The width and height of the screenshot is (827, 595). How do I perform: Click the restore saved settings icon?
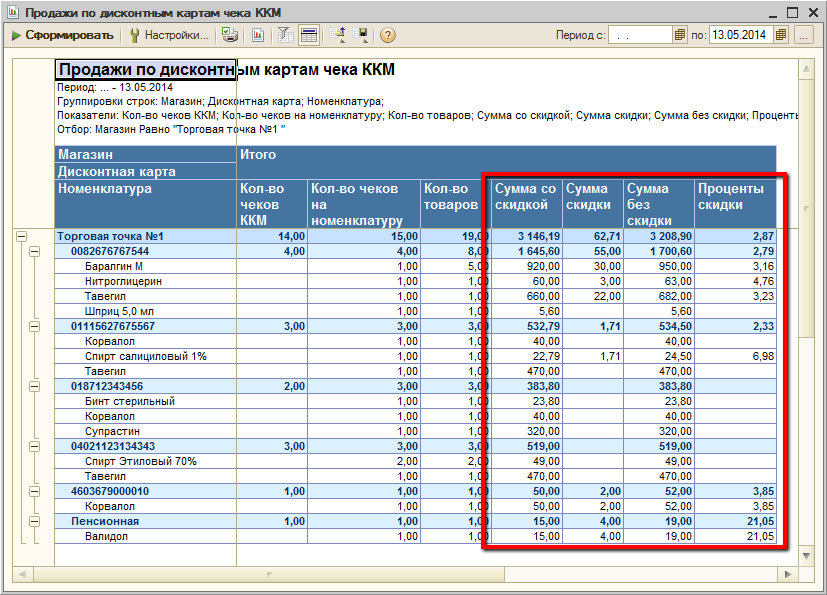point(338,35)
